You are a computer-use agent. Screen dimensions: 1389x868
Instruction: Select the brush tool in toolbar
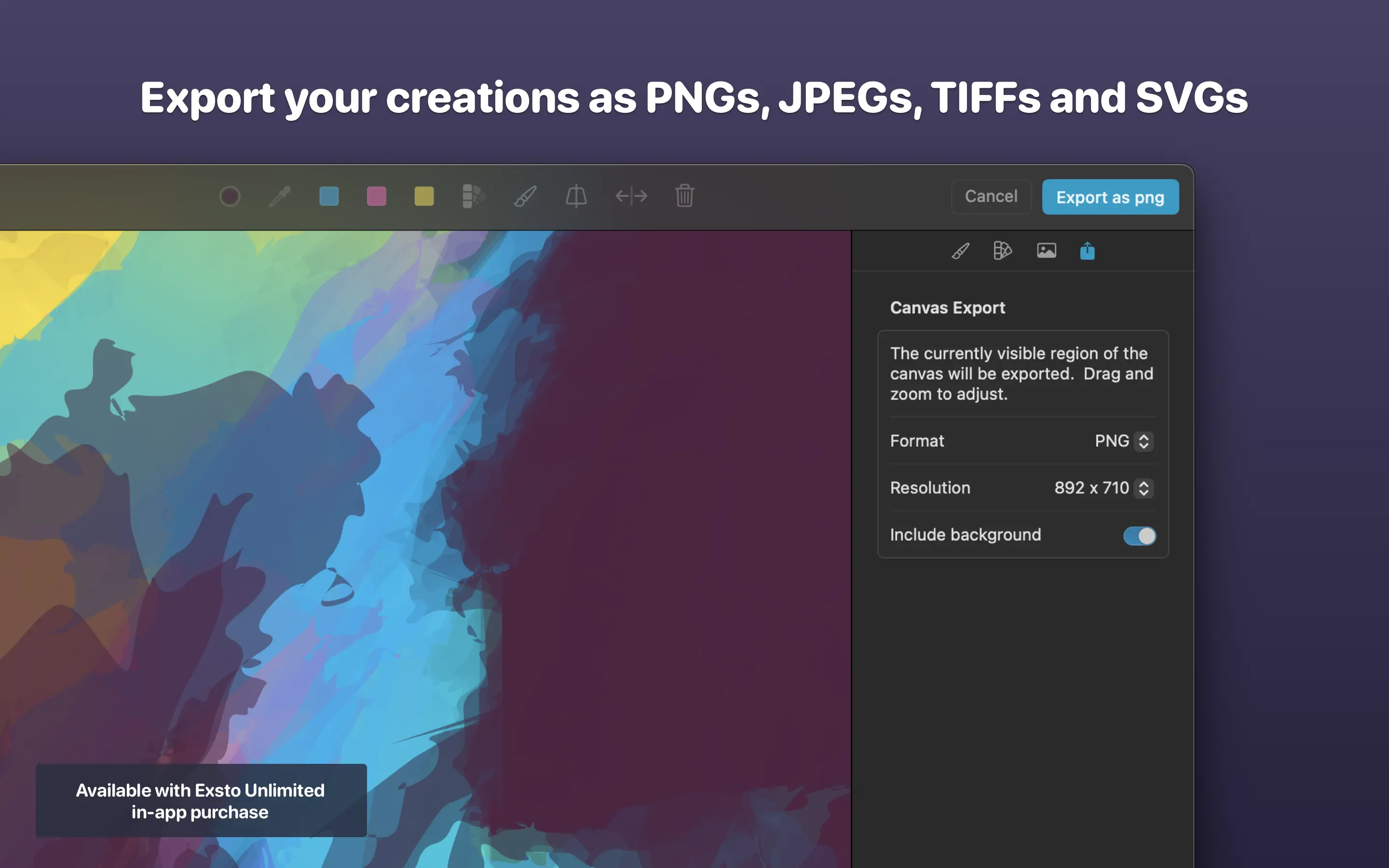coord(525,196)
